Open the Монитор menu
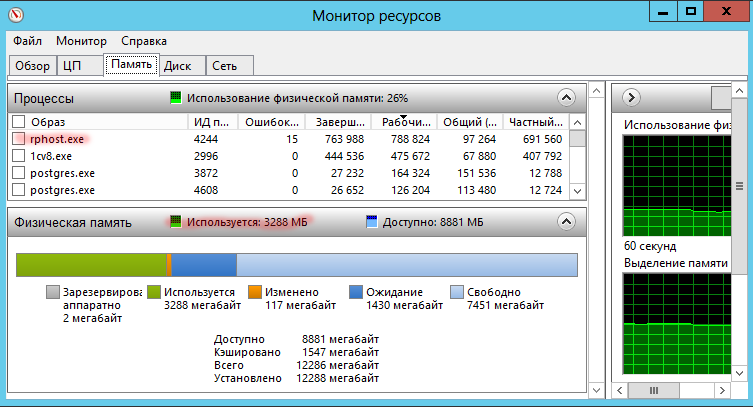 pos(81,41)
